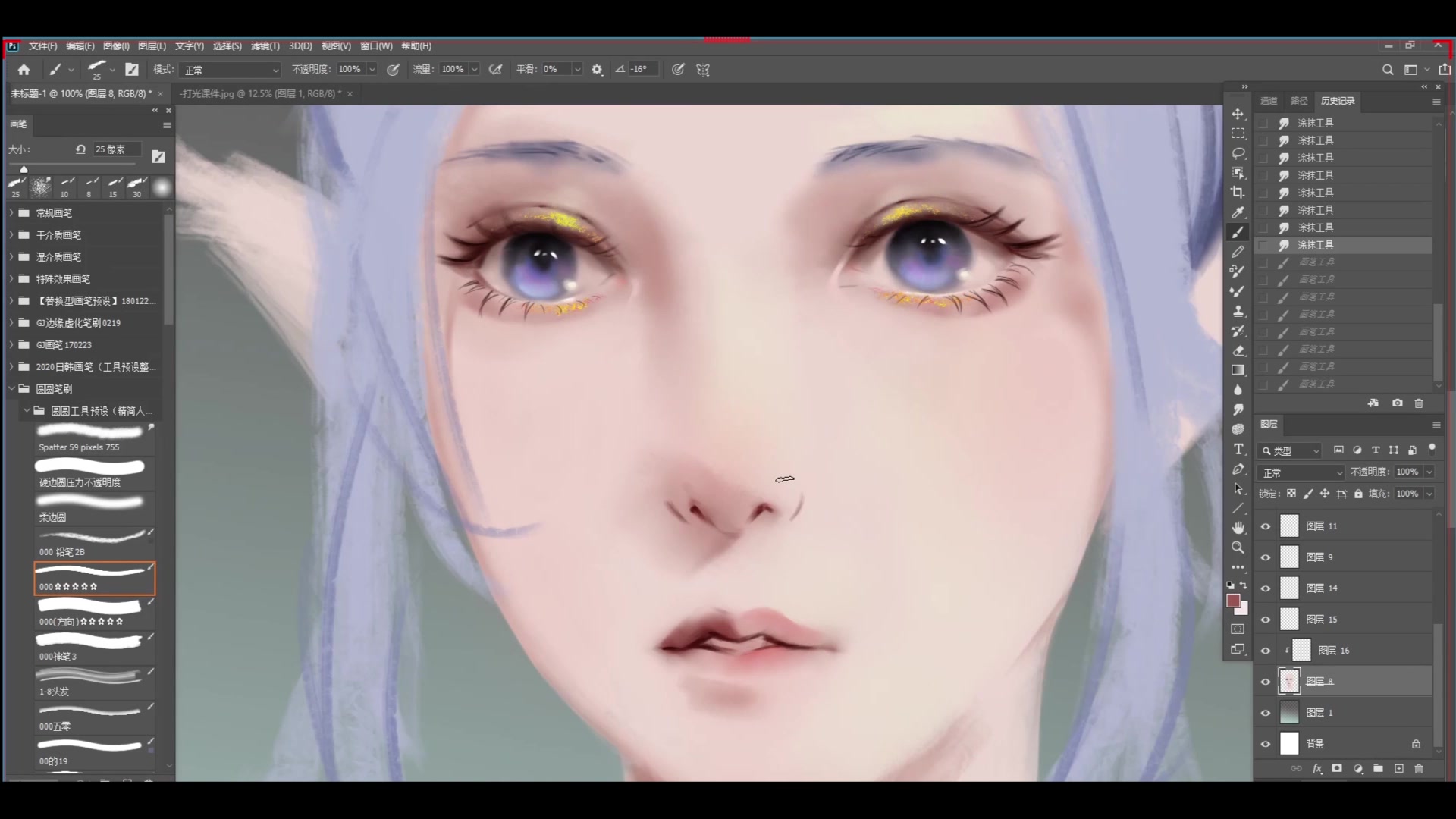Screen dimensions: 1456x819
Task: Create new snapshot camera icon
Action: tap(1397, 403)
